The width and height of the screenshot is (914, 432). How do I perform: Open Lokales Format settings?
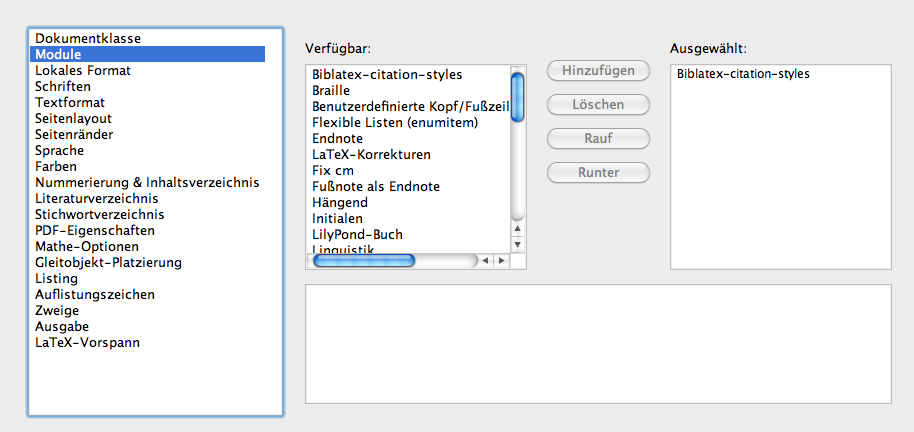(147, 71)
